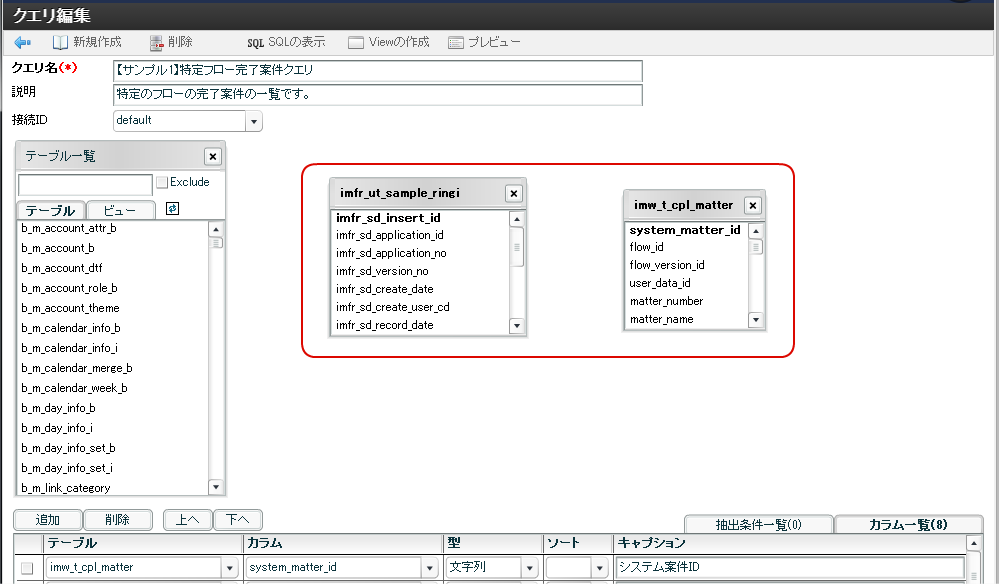Enable the Exclude checkbox
The width and height of the screenshot is (999, 584).
click(162, 183)
